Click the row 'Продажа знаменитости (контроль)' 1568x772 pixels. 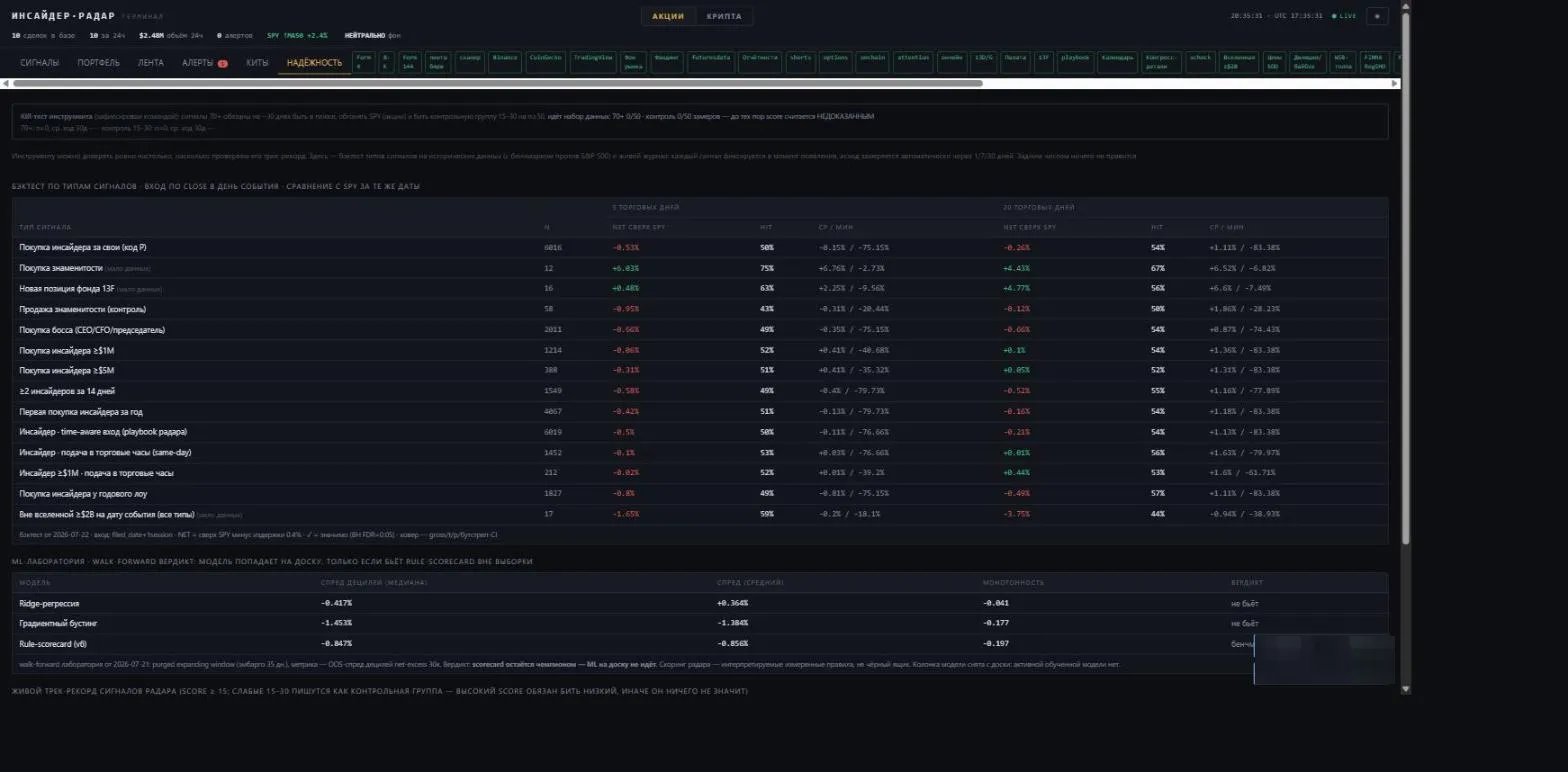click(700, 309)
